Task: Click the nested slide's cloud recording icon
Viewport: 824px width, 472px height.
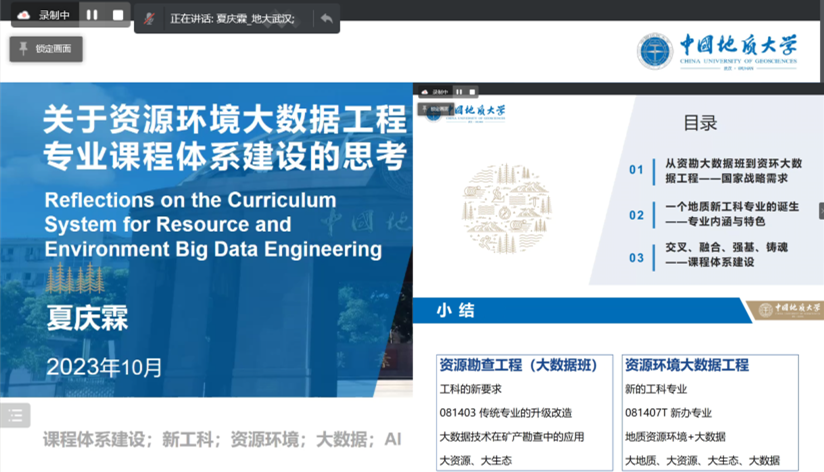Action: 425,92
